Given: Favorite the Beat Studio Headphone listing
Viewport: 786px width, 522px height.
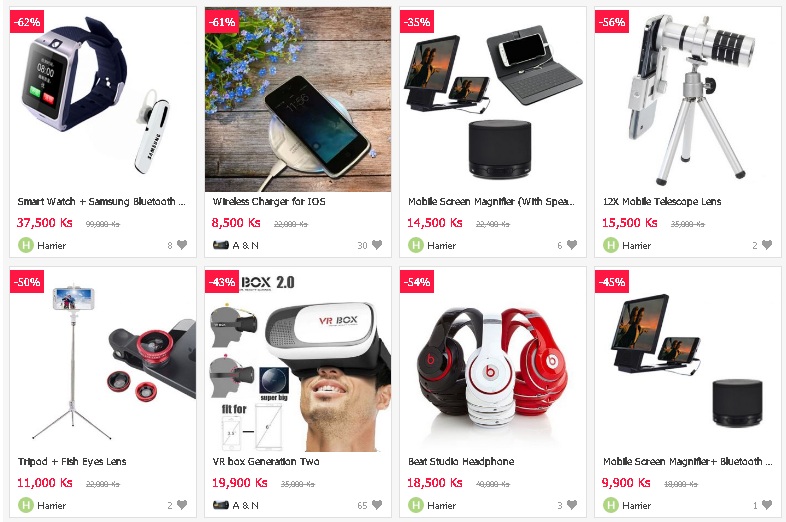Looking at the screenshot, I should (x=572, y=505).
